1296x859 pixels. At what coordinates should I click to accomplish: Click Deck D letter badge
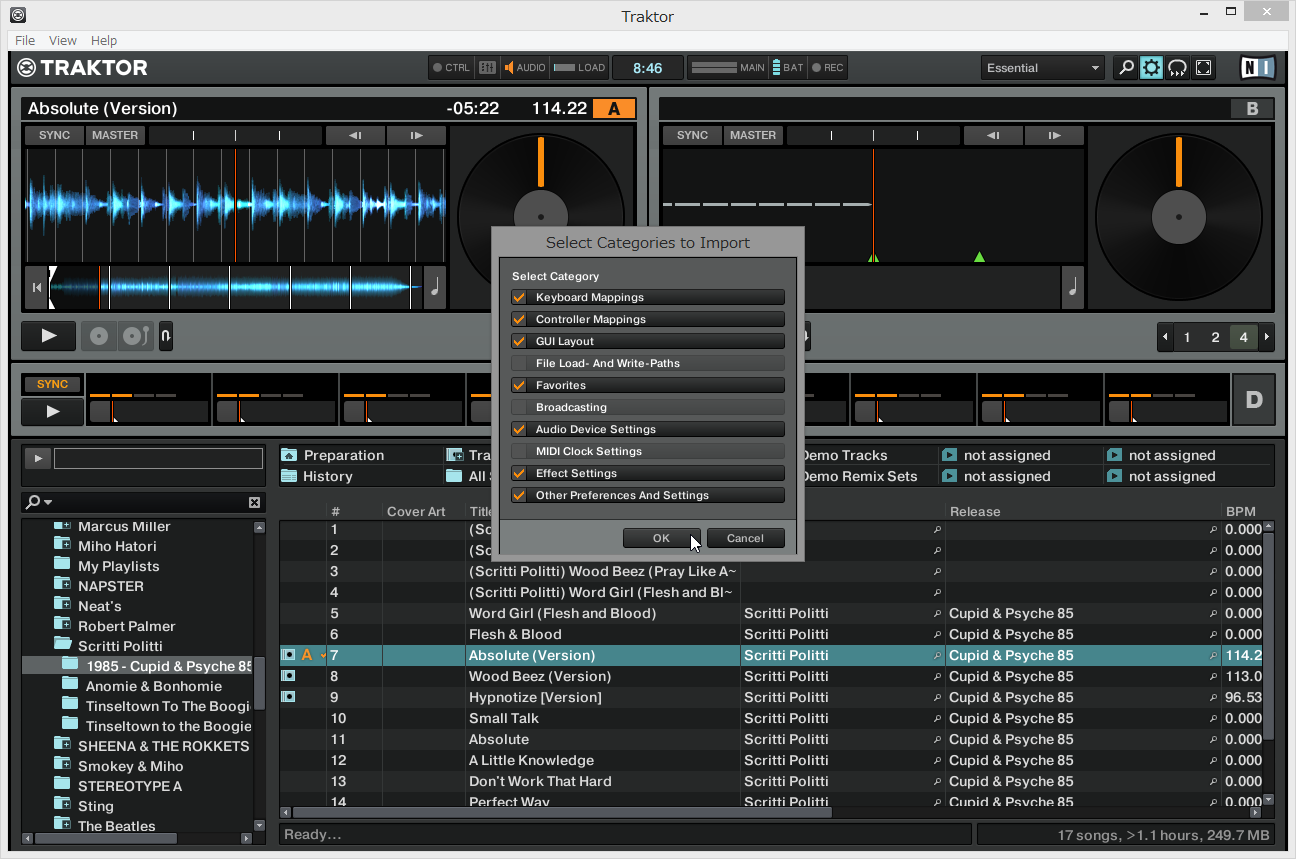(x=1254, y=400)
